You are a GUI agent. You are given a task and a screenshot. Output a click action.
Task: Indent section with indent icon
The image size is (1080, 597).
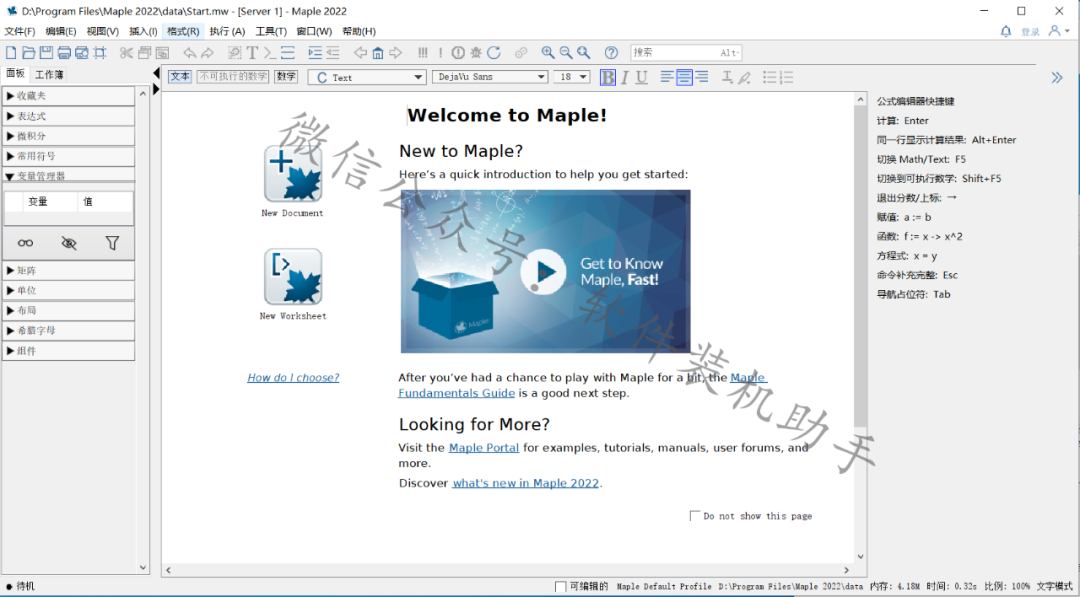point(315,52)
